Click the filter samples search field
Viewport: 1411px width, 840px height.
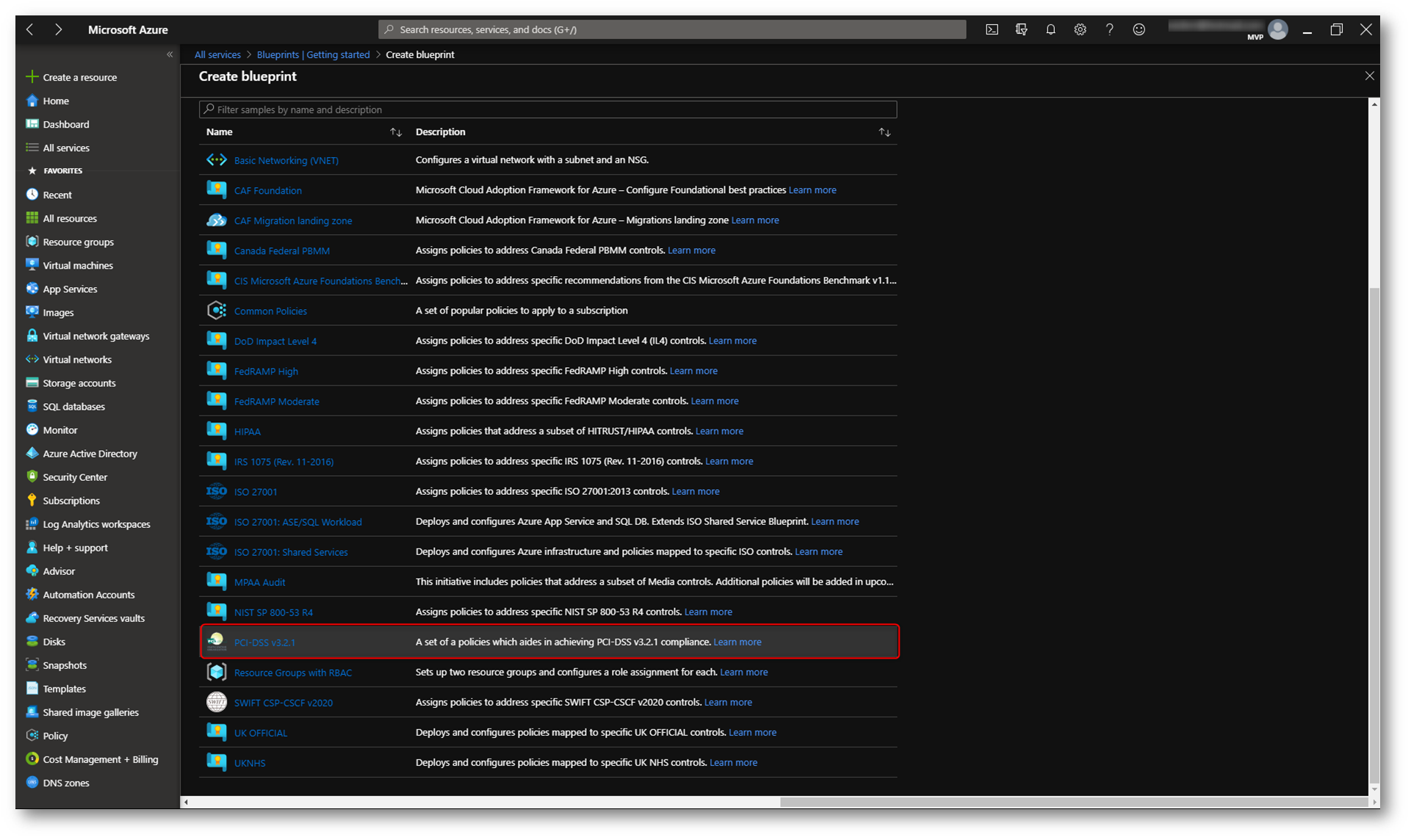pos(548,109)
